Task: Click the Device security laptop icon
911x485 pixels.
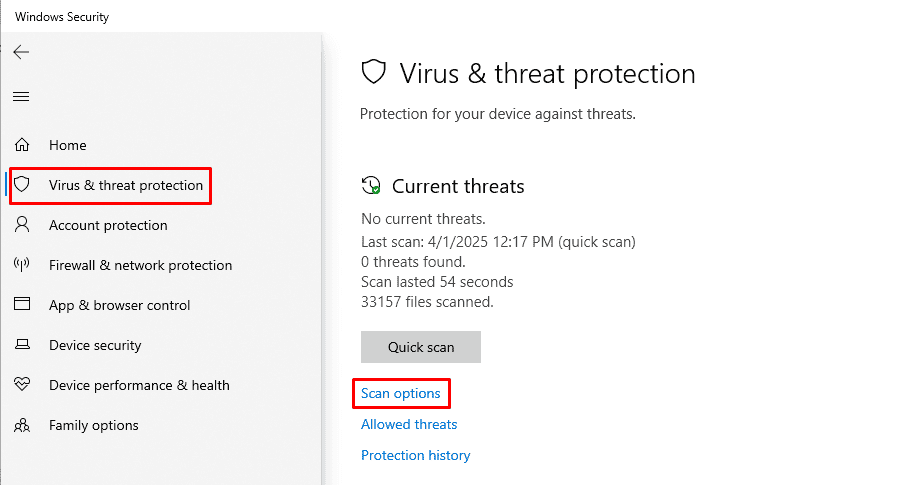Action: click(22, 344)
